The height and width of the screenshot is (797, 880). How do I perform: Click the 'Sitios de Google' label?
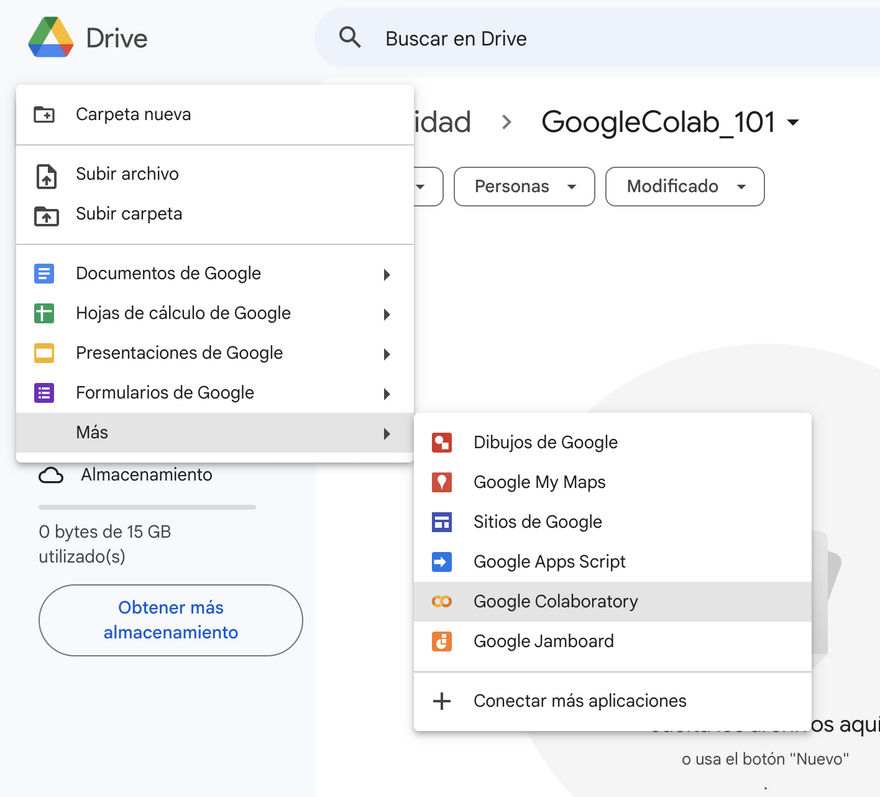tap(538, 522)
